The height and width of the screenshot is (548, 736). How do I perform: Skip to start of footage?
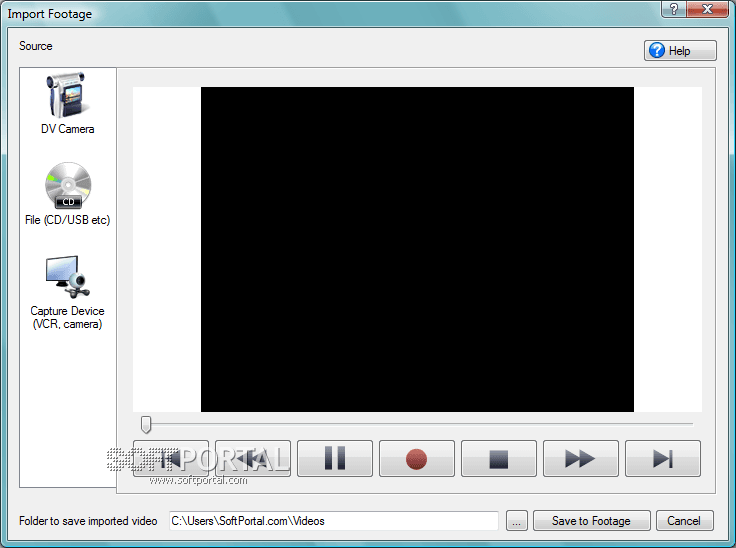coord(171,458)
